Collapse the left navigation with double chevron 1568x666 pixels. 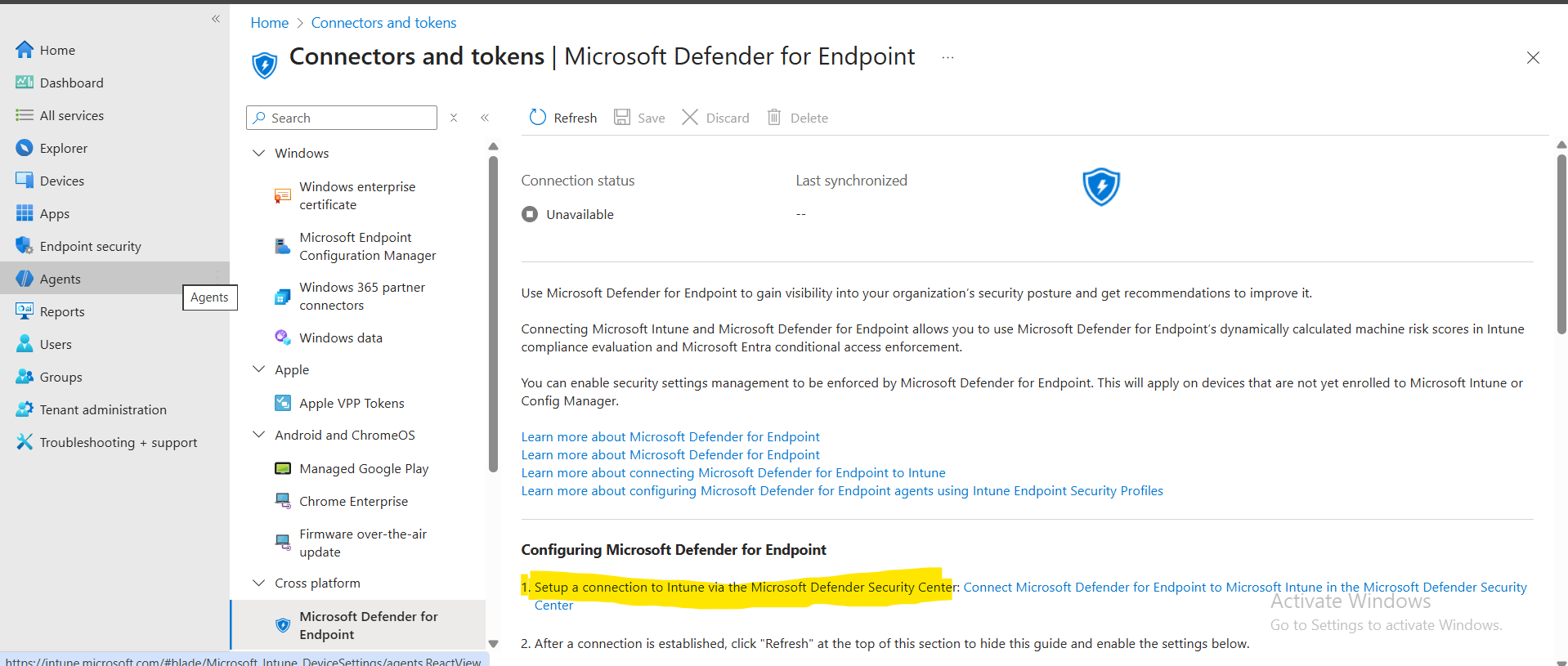[216, 19]
